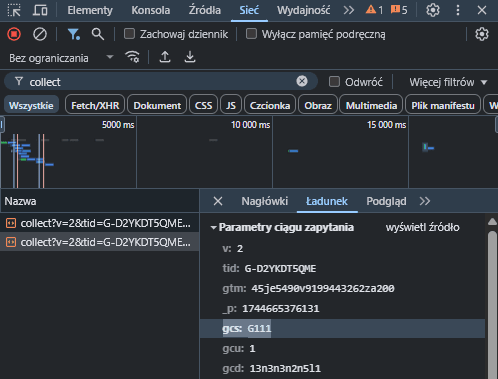The image size is (498, 379).
Task: Click the wyświetl źródło link
Action: coord(422,227)
